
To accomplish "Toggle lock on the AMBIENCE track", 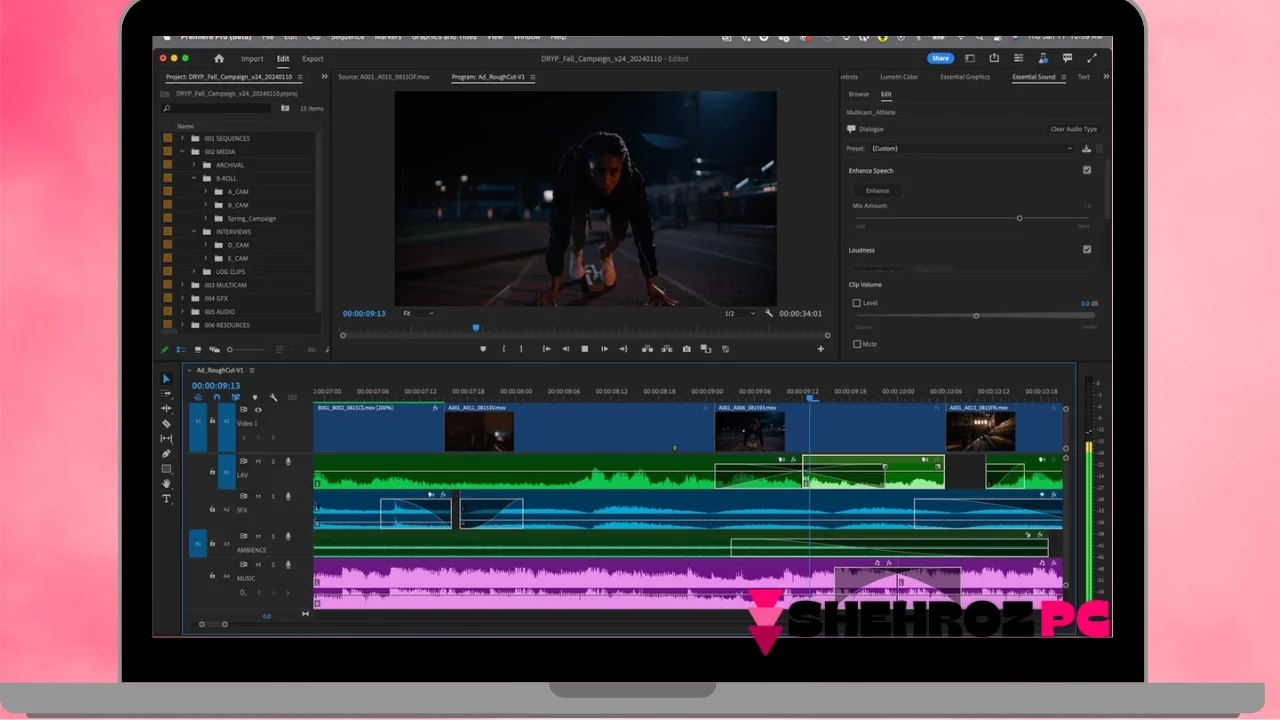I will point(212,544).
